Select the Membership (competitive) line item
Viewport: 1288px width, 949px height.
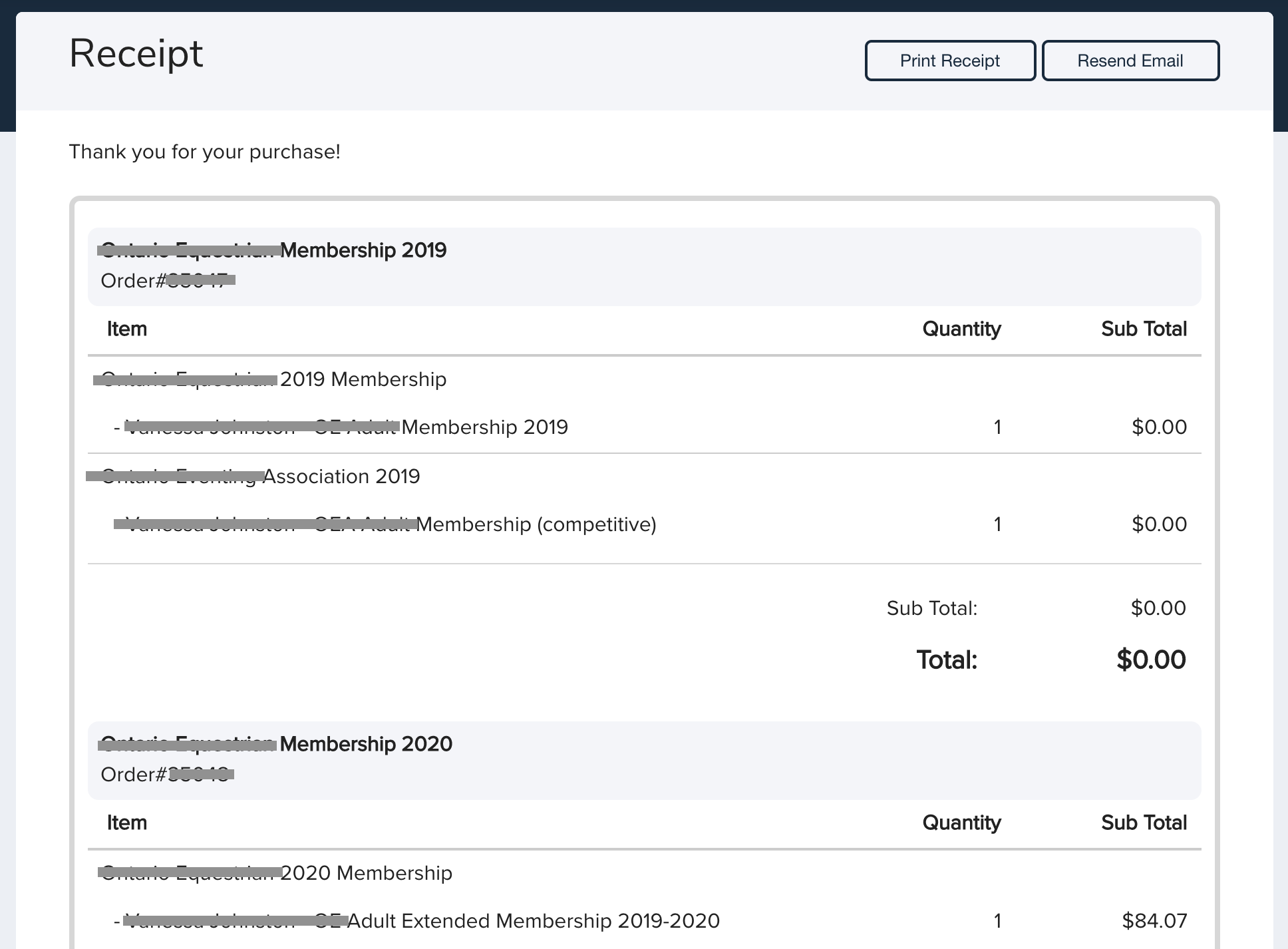[386, 524]
